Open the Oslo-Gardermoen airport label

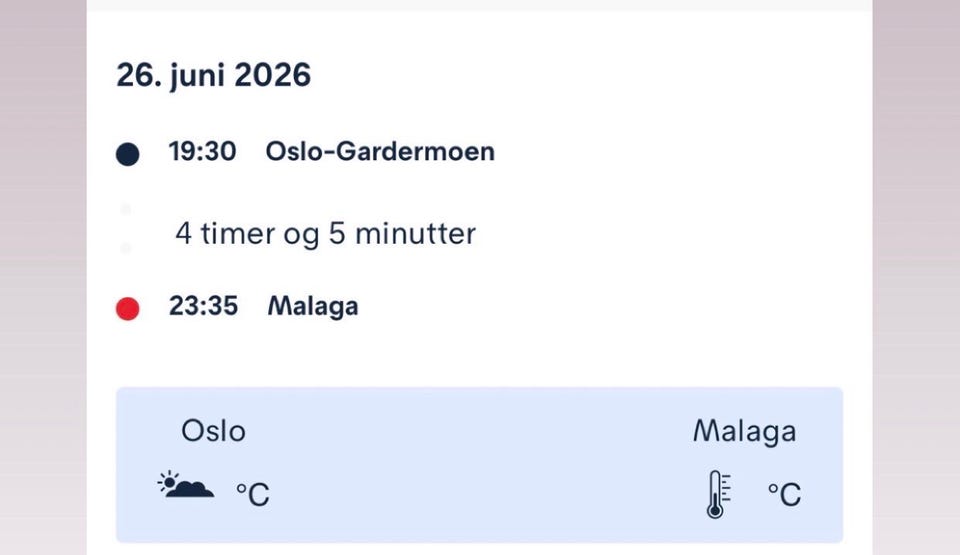380,152
